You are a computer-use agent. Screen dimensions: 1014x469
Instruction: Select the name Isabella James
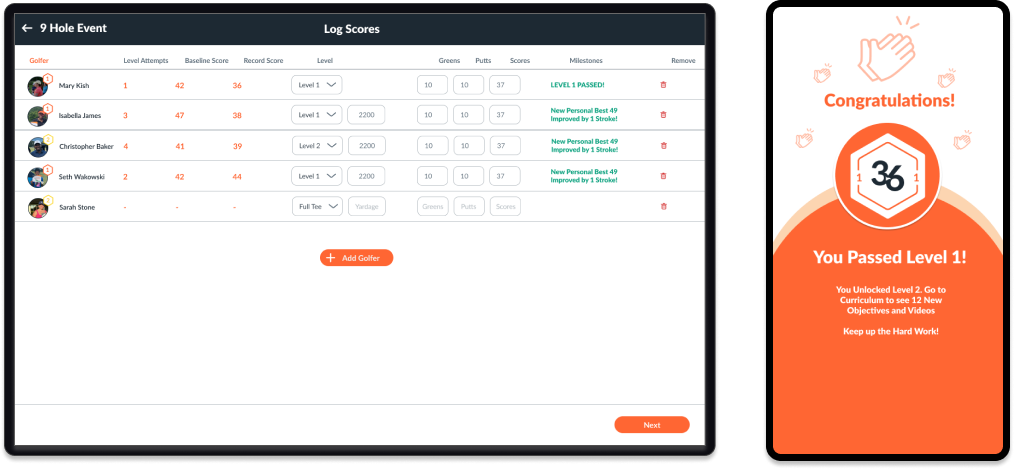(x=80, y=116)
